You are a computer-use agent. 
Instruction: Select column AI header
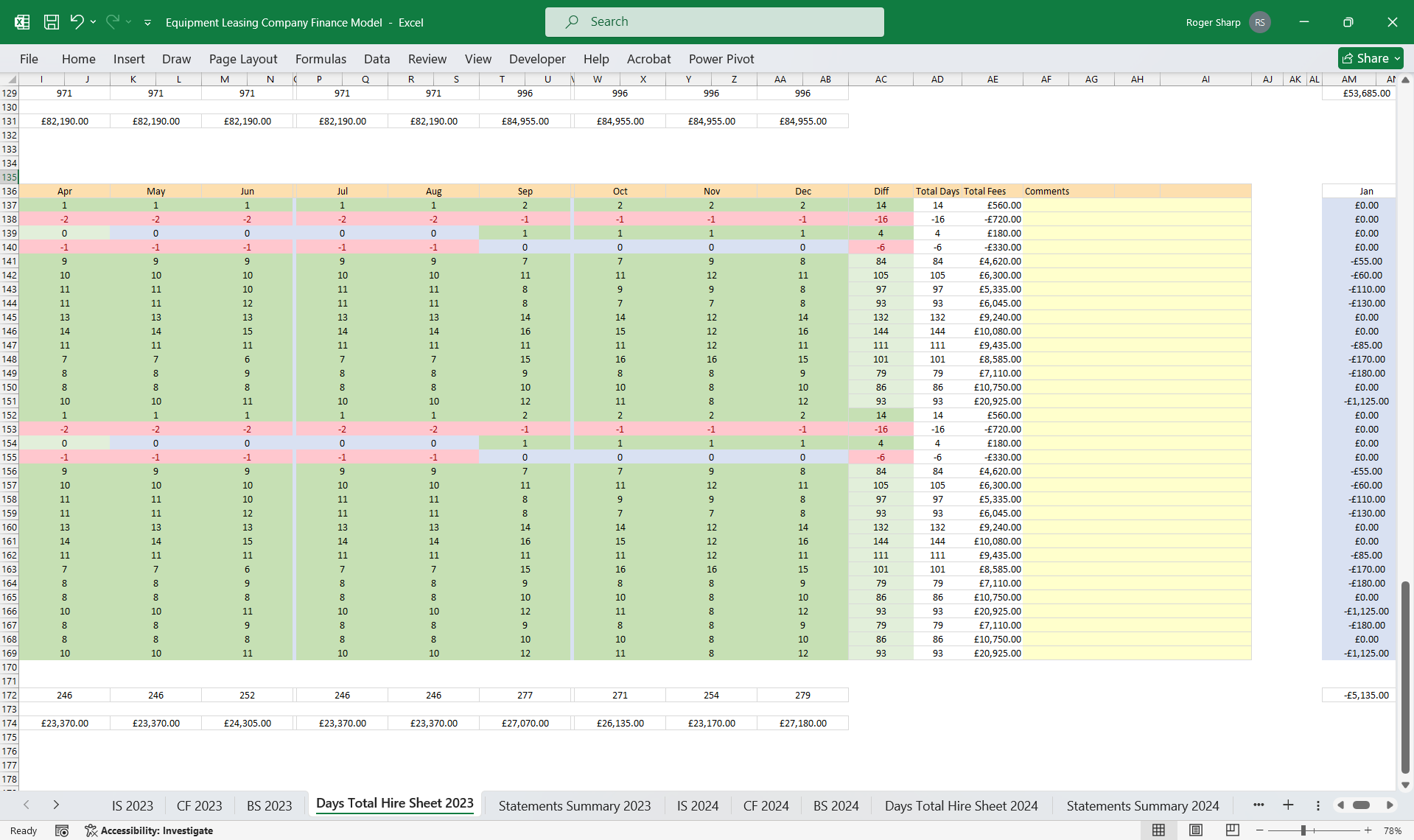[1205, 80]
